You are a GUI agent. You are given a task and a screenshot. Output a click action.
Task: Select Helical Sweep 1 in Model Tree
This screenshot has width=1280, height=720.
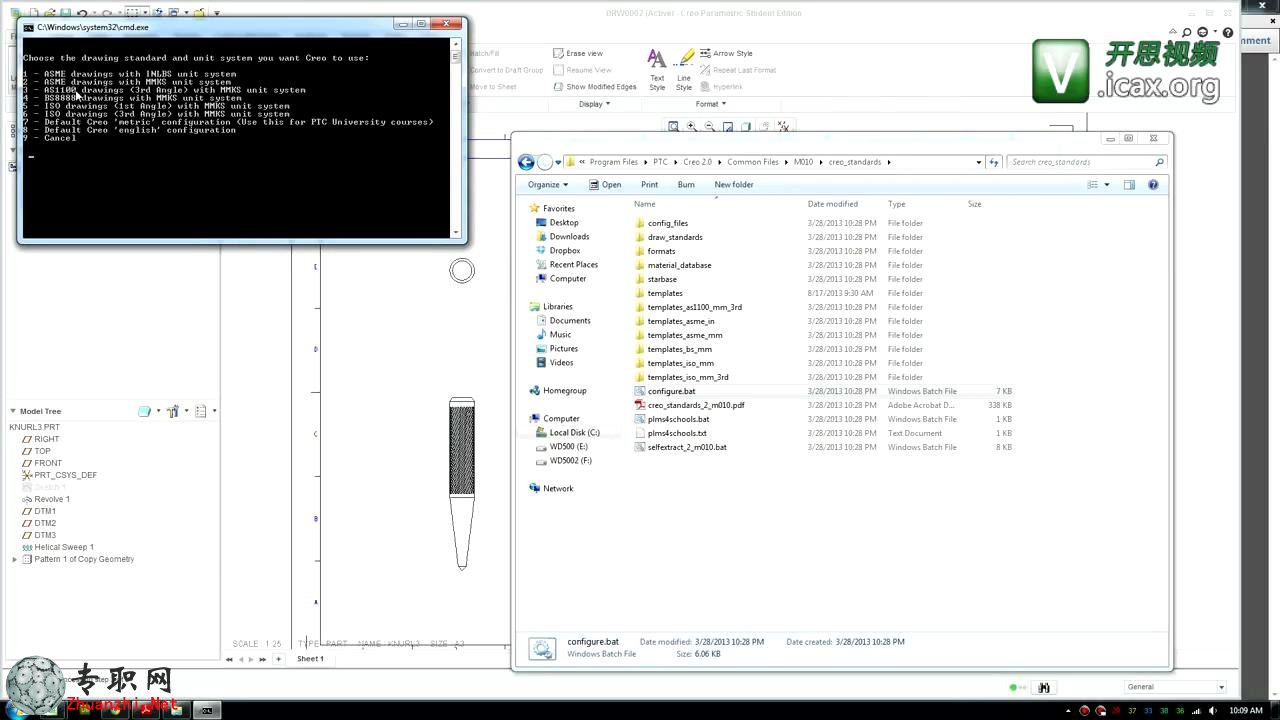pyautogui.click(x=64, y=547)
